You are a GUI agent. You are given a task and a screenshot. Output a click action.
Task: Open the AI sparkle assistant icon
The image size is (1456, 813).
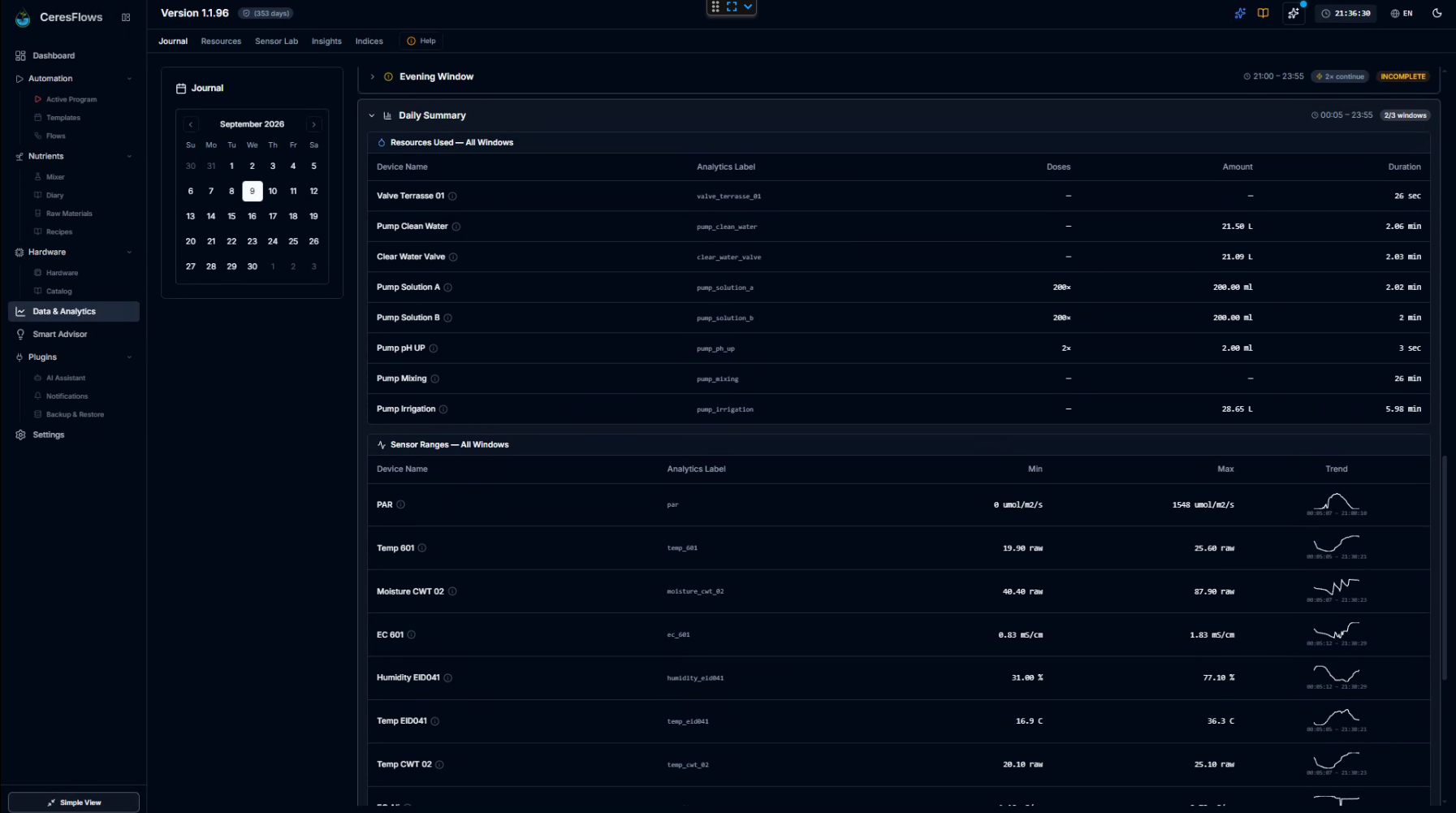(1240, 13)
